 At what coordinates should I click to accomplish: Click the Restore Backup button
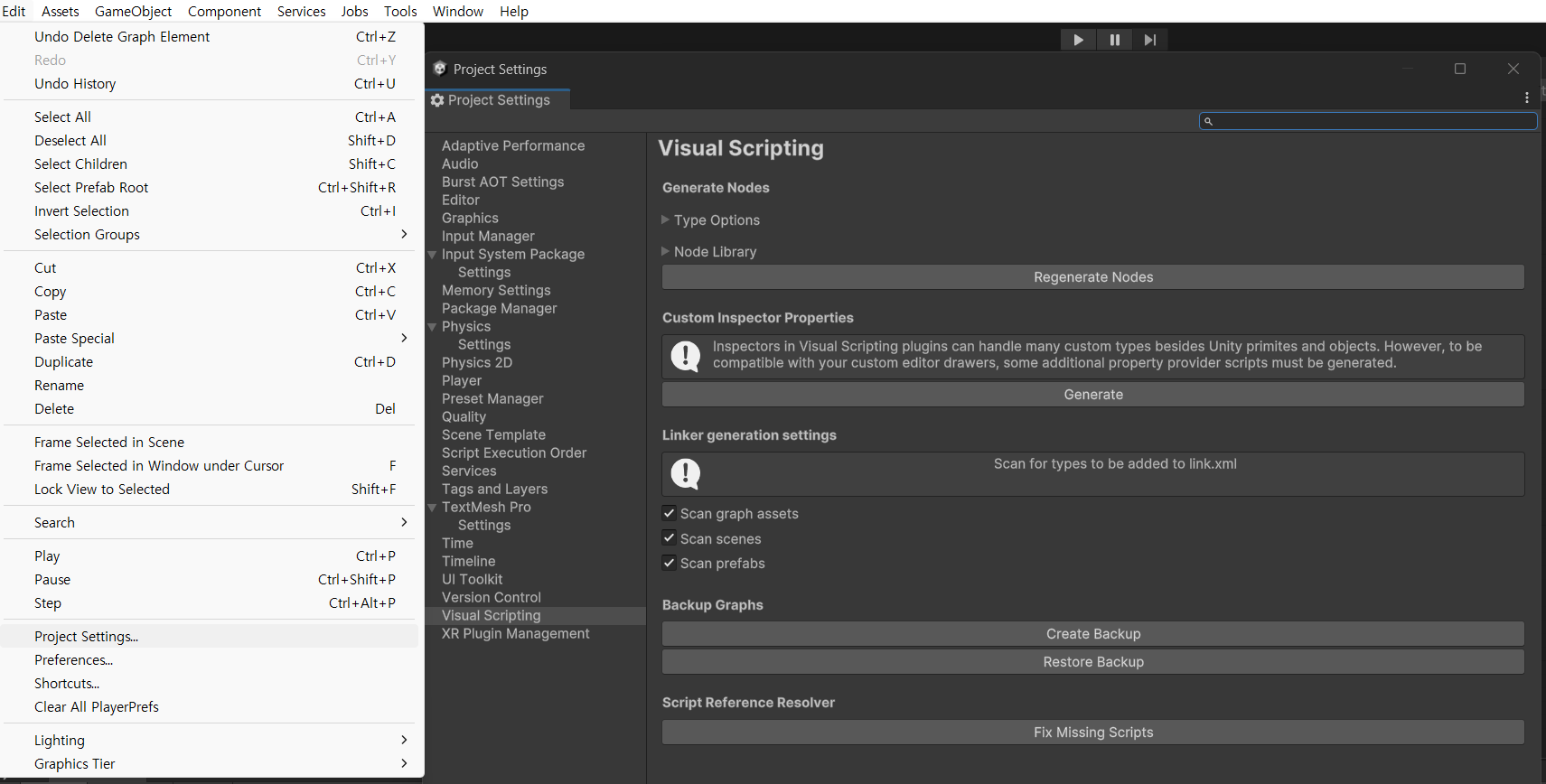pyautogui.click(x=1093, y=662)
